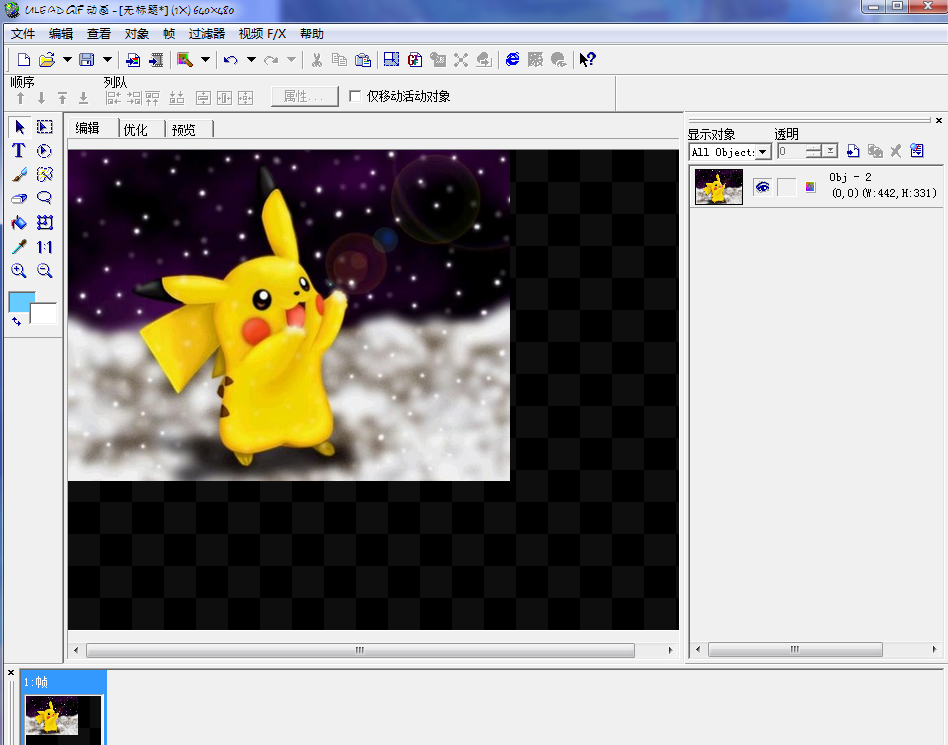
Task: Click the transparency value input field
Action: point(791,151)
